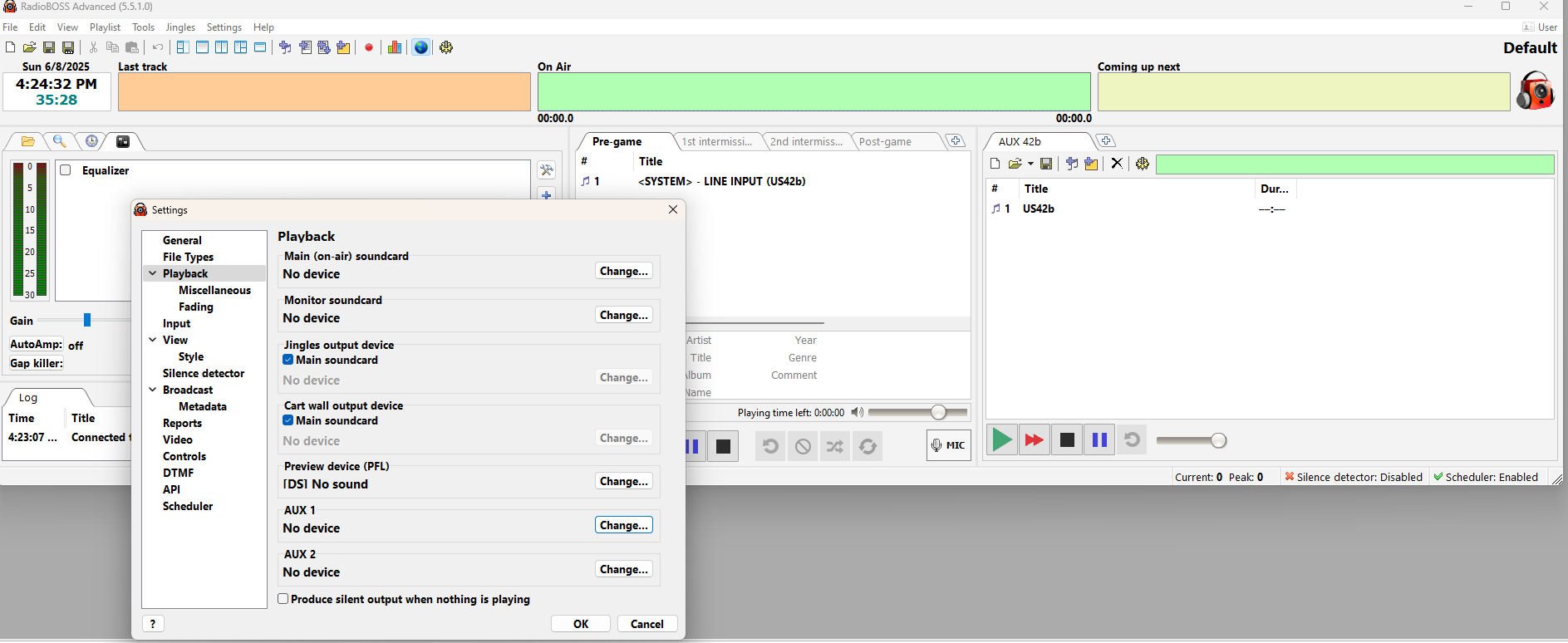Collapse the Playback tree node
The width and height of the screenshot is (1568, 643).
pyautogui.click(x=153, y=273)
